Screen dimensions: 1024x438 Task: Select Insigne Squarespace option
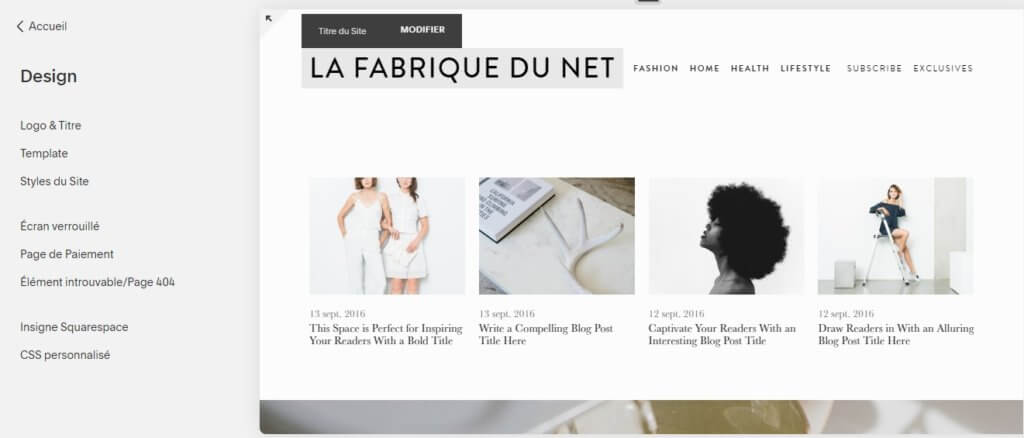click(x=74, y=327)
